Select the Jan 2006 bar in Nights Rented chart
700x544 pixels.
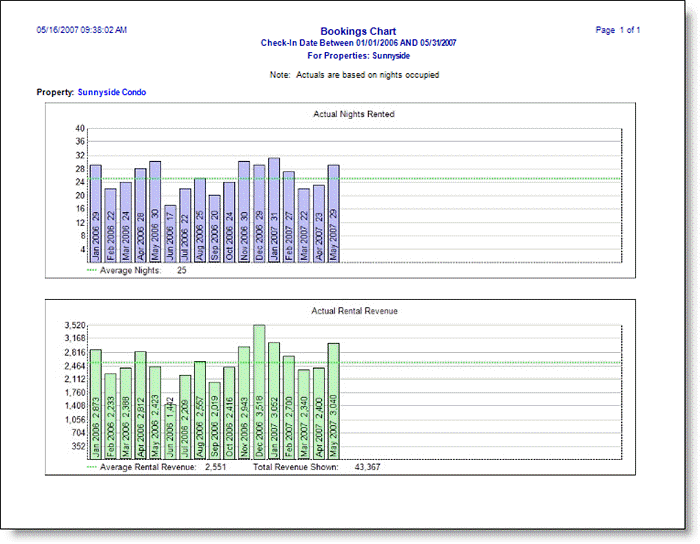96,214
